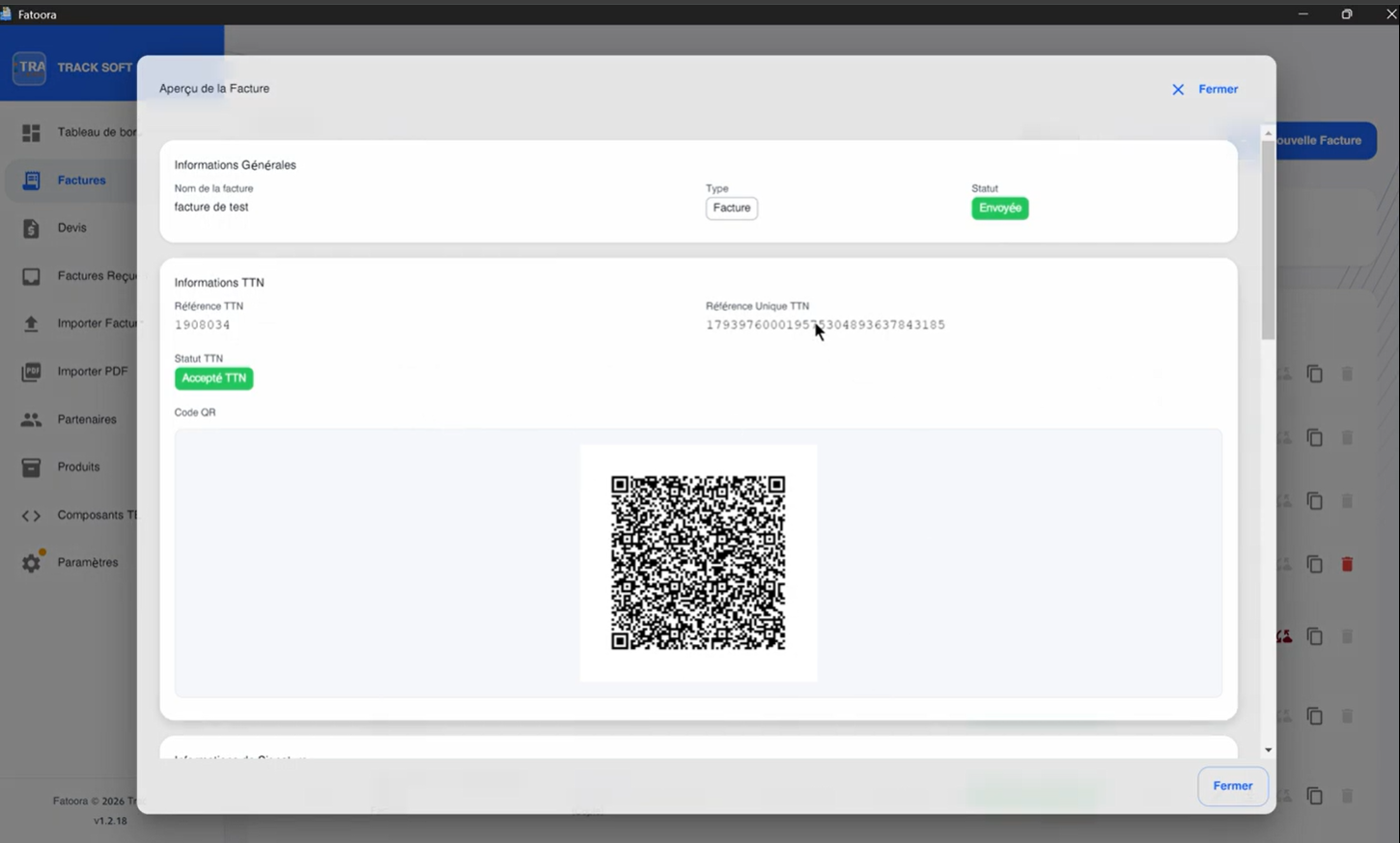The width and height of the screenshot is (1400, 843).
Task: Click the 'Référence Unique TTN' label
Action: tap(758, 306)
